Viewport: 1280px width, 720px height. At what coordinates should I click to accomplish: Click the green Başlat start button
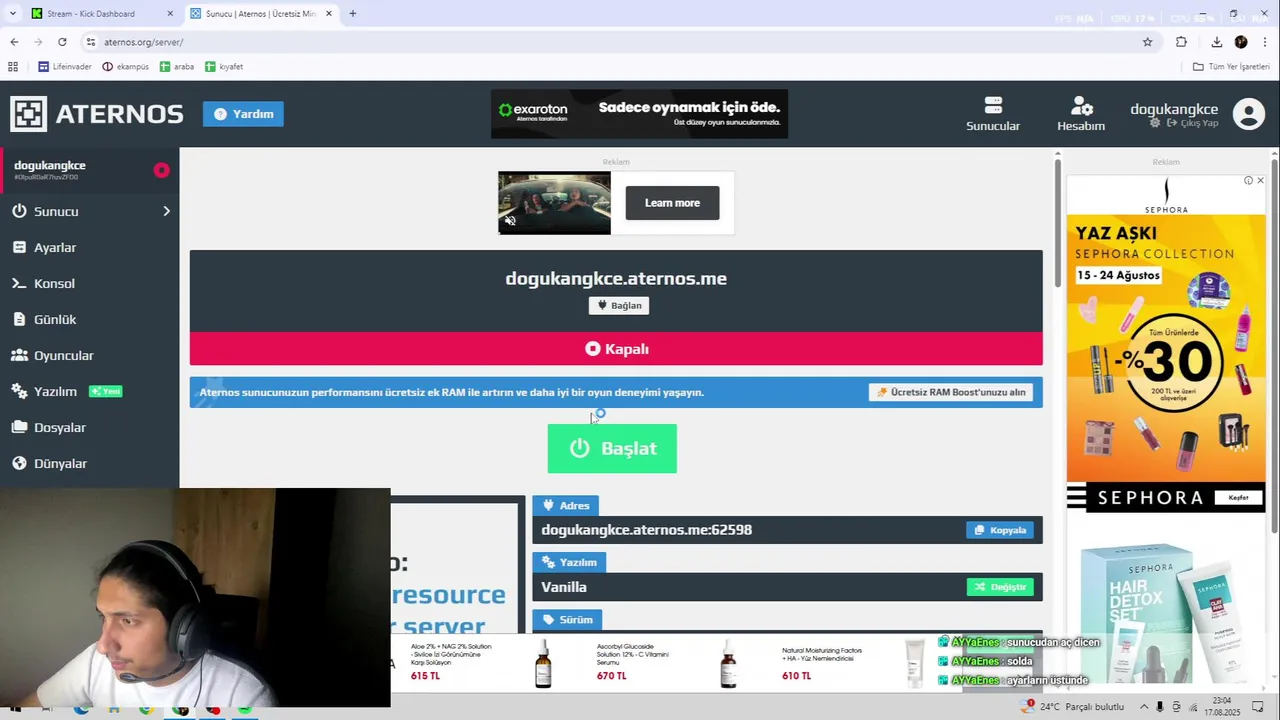point(612,448)
